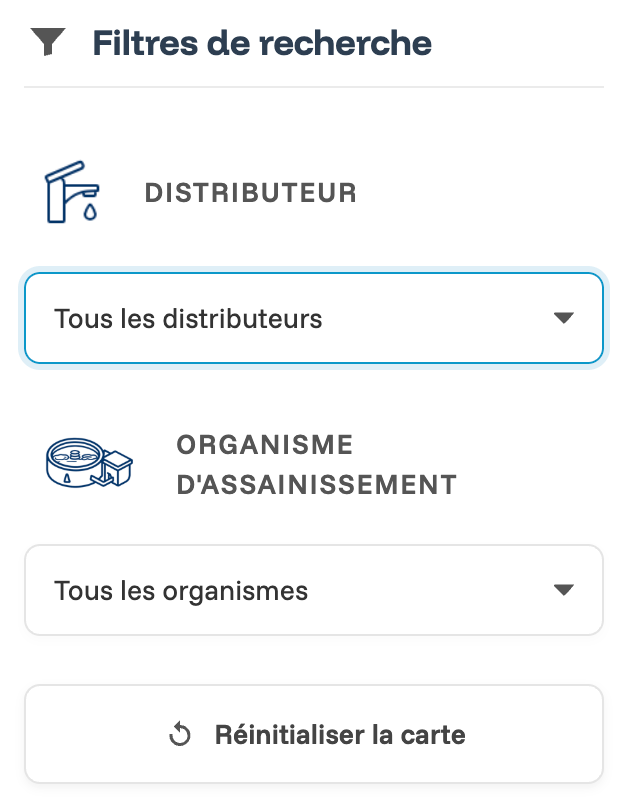Select the "Tous les distributeurs" text
This screenshot has width=630, height=810.
[188, 319]
